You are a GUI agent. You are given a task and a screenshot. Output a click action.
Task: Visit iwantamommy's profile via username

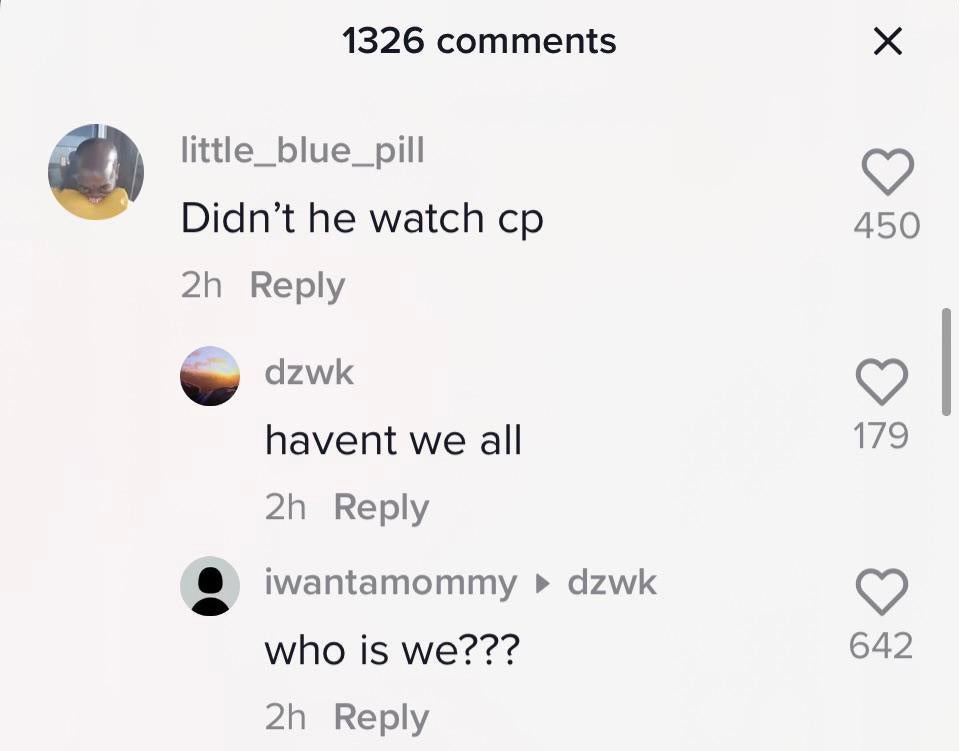coord(391,583)
